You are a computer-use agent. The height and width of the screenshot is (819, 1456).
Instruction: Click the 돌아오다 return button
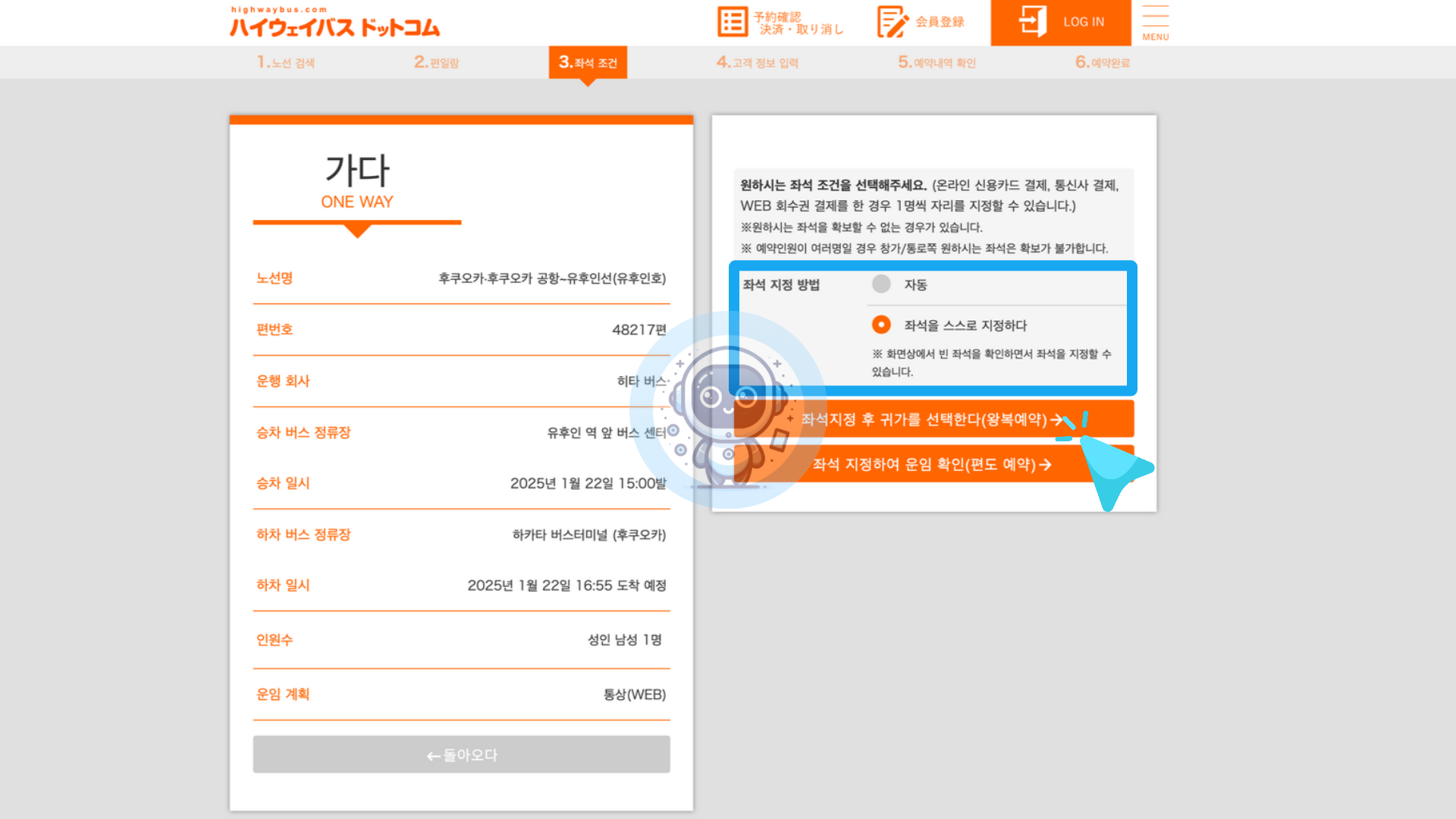click(461, 755)
